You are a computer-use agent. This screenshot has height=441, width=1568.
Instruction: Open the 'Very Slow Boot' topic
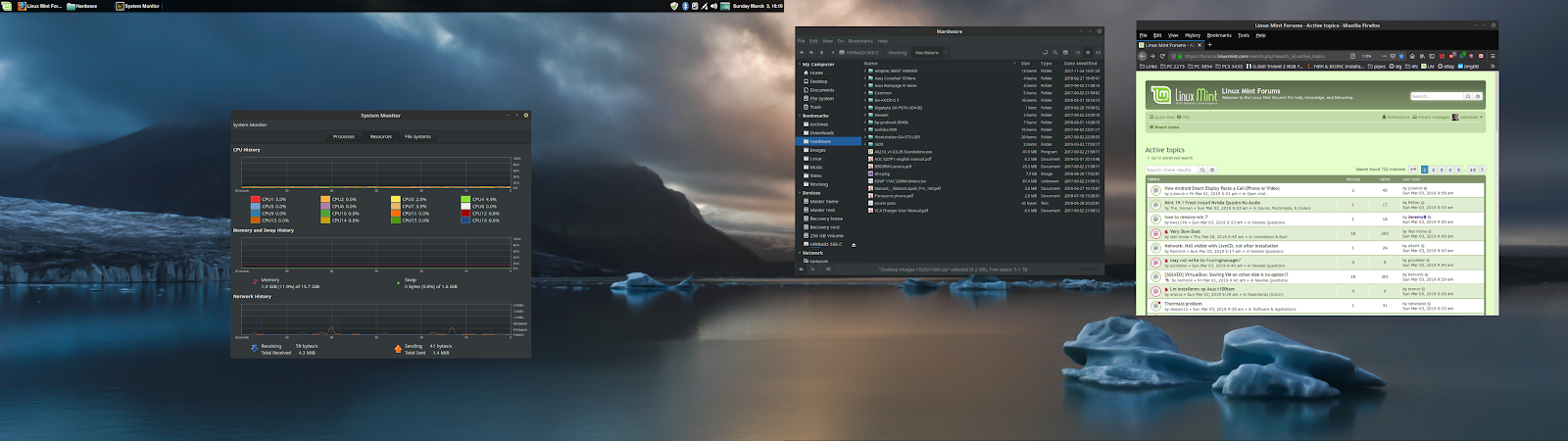1185,231
